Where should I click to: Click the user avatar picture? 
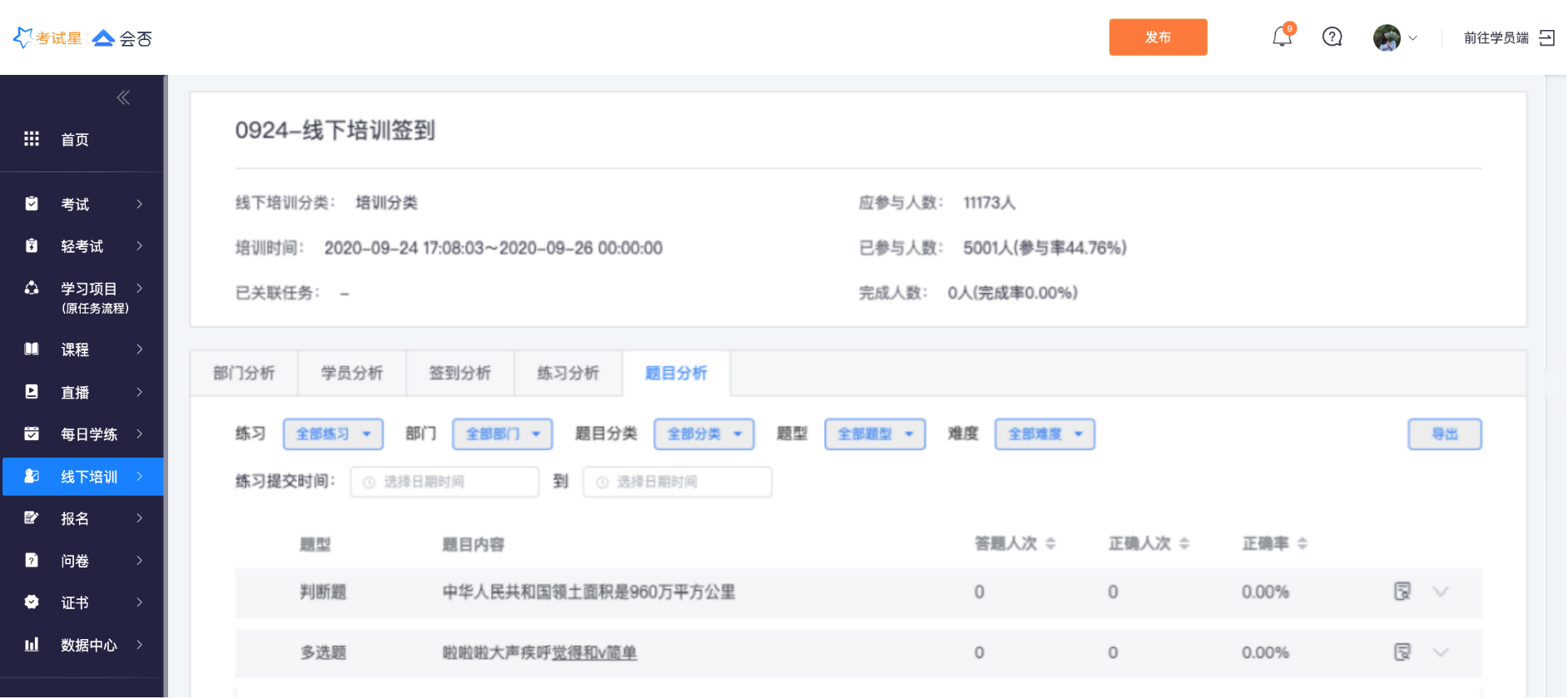click(1387, 37)
